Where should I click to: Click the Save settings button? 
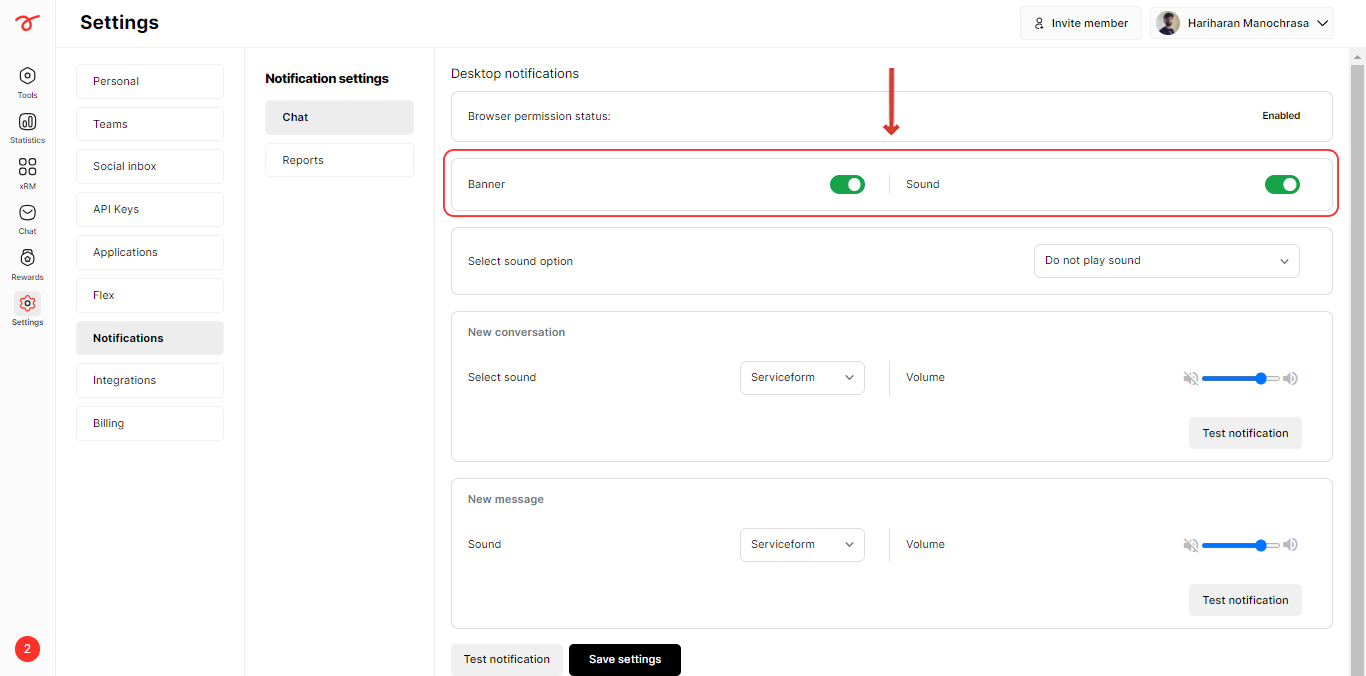pos(625,660)
